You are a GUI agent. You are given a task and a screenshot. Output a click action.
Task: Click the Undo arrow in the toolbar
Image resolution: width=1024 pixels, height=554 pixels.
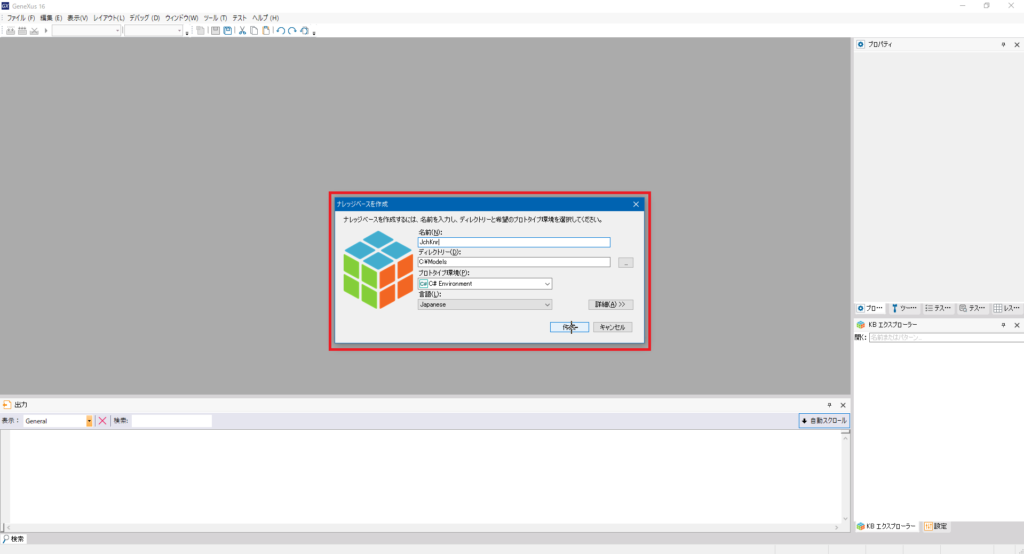pyautogui.click(x=281, y=31)
